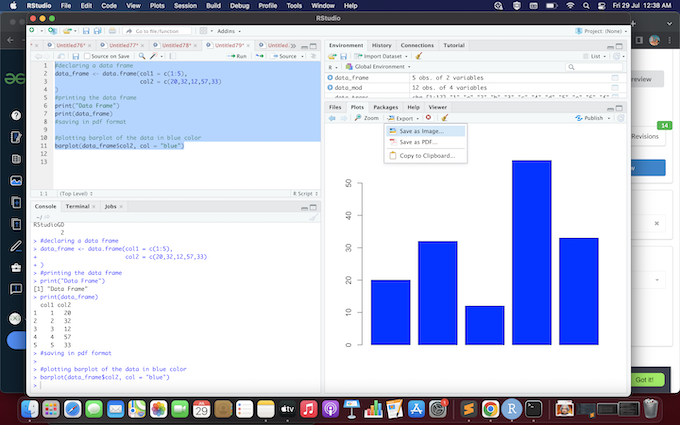Image resolution: width=680 pixels, height=425 pixels.
Task: Open the Publish dropdown in Plots pane
Action: [594, 118]
